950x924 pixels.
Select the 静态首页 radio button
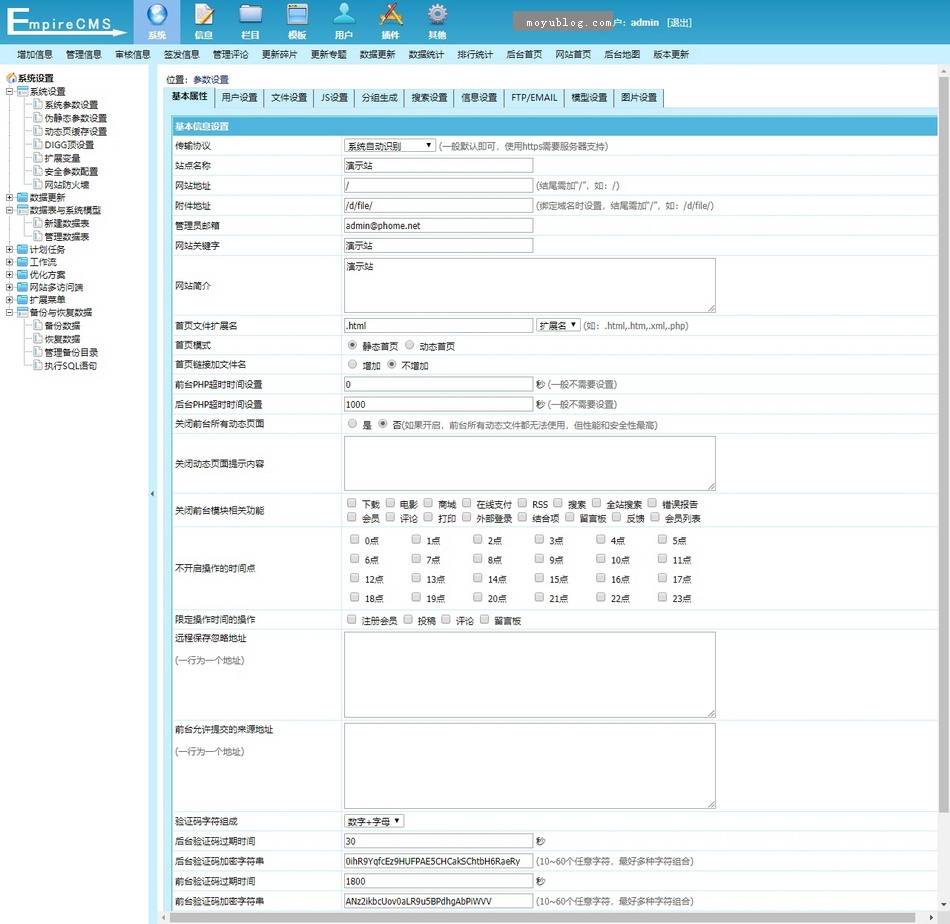[352, 345]
